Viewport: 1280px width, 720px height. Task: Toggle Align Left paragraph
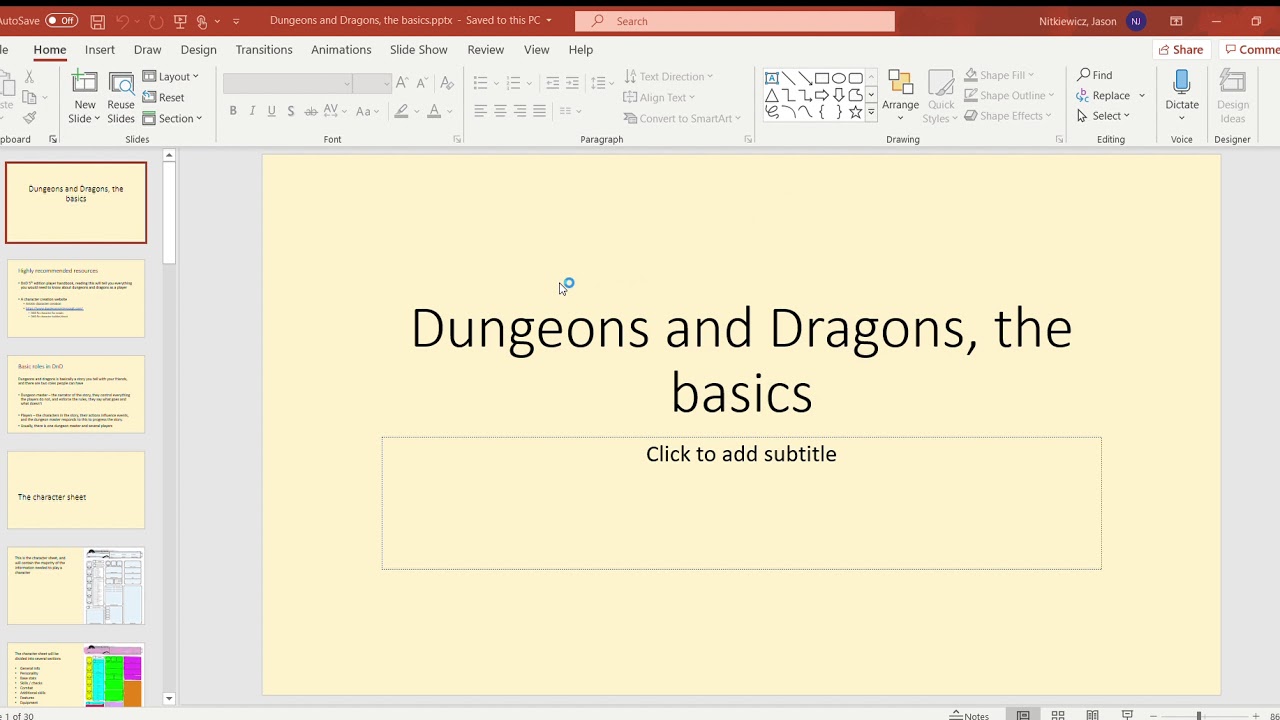click(481, 111)
